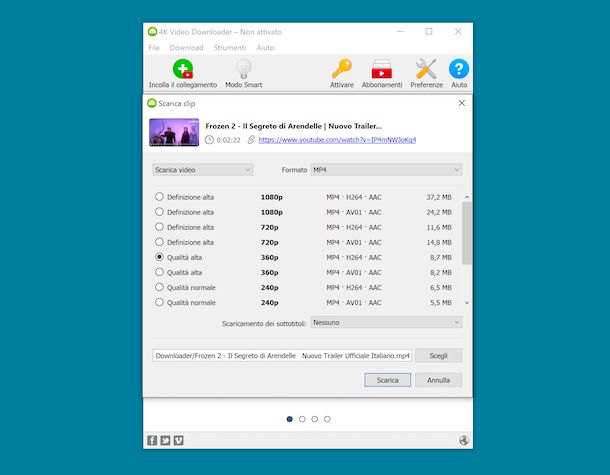This screenshot has height=475, width=610.
Task: Click the output file path field
Action: click(282, 356)
